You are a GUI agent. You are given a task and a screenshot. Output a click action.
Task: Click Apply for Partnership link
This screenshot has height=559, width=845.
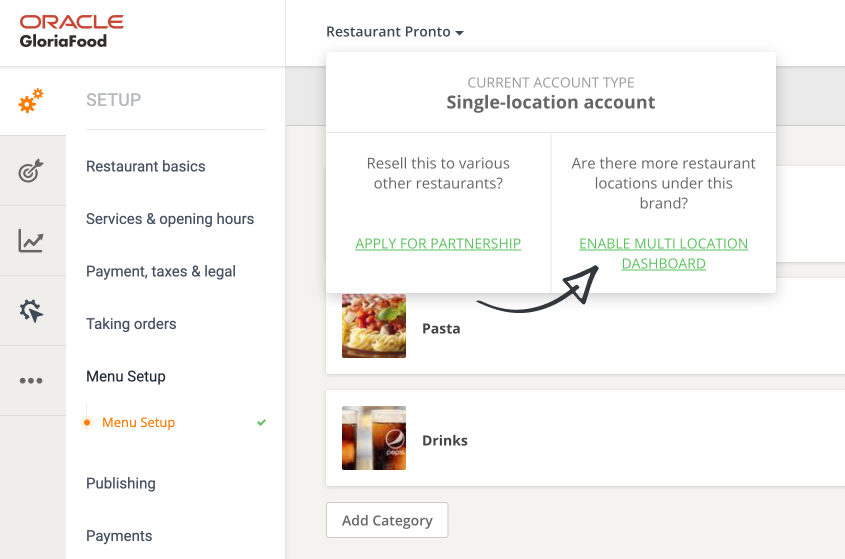click(438, 244)
